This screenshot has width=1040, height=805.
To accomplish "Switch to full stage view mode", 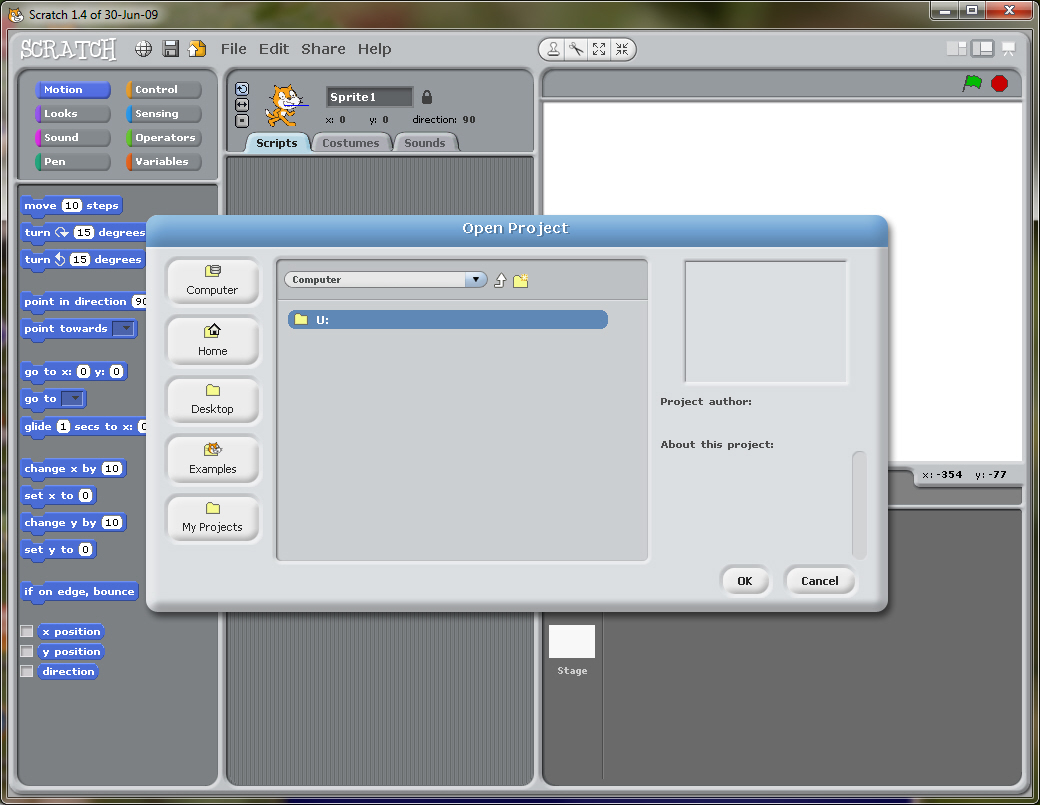I will tap(982, 48).
